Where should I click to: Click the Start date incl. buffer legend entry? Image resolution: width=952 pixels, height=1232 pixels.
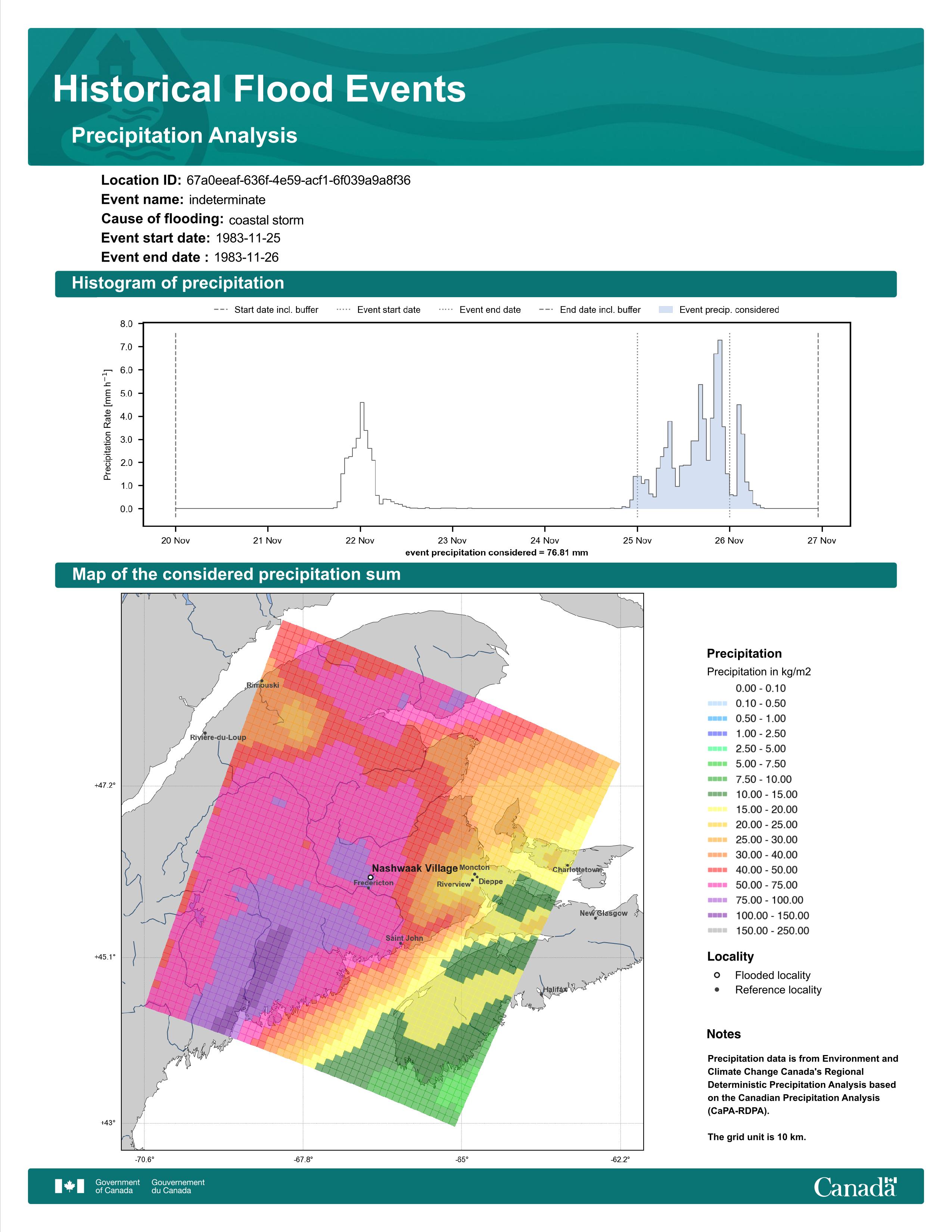(x=266, y=310)
